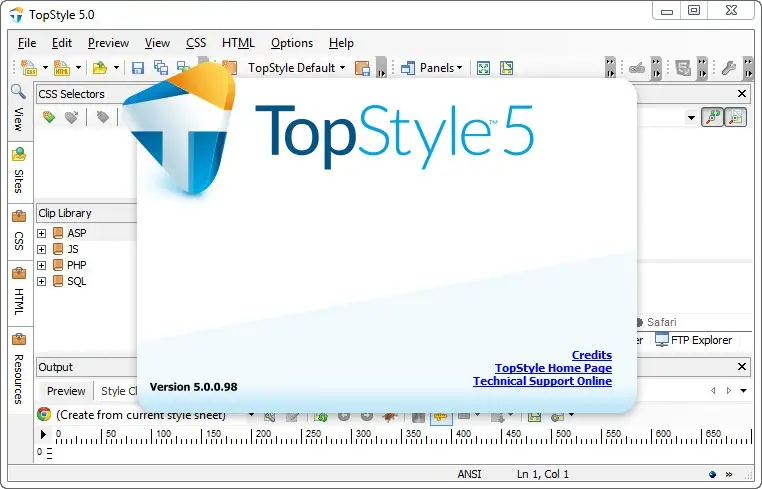The width and height of the screenshot is (762, 489).
Task: Expand the SQL clip folder
Action: [x=42, y=281]
